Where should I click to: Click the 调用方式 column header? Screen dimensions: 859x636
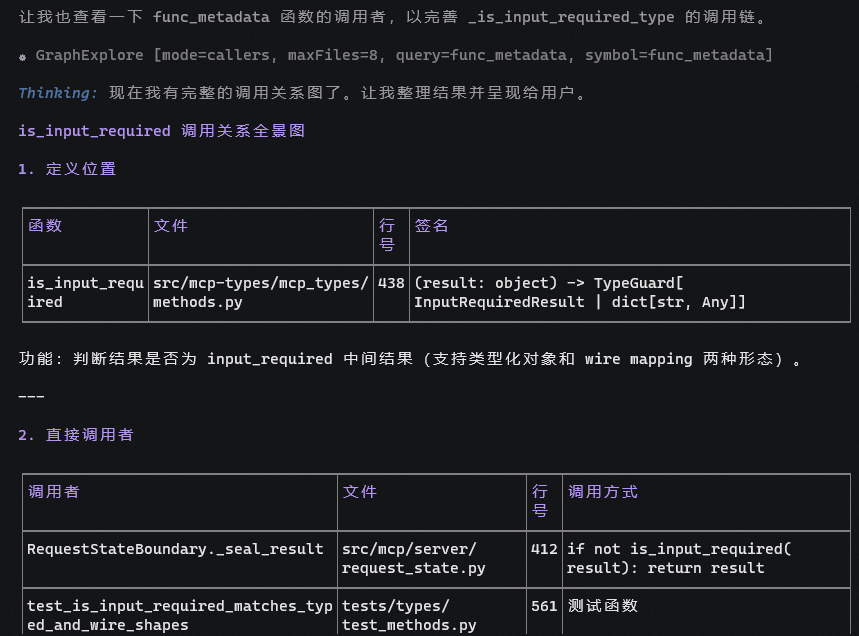point(603,492)
